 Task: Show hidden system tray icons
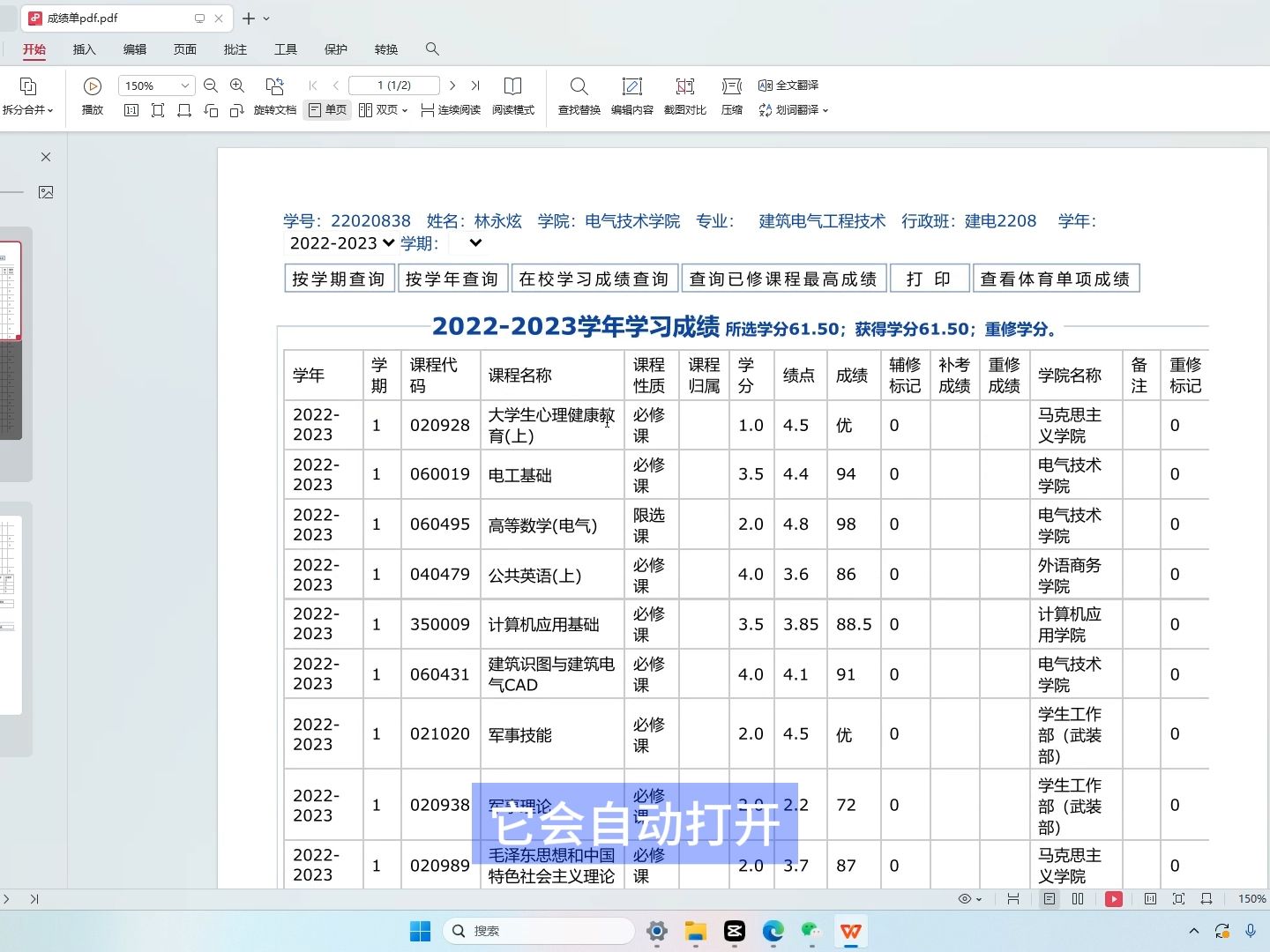click(x=1194, y=931)
